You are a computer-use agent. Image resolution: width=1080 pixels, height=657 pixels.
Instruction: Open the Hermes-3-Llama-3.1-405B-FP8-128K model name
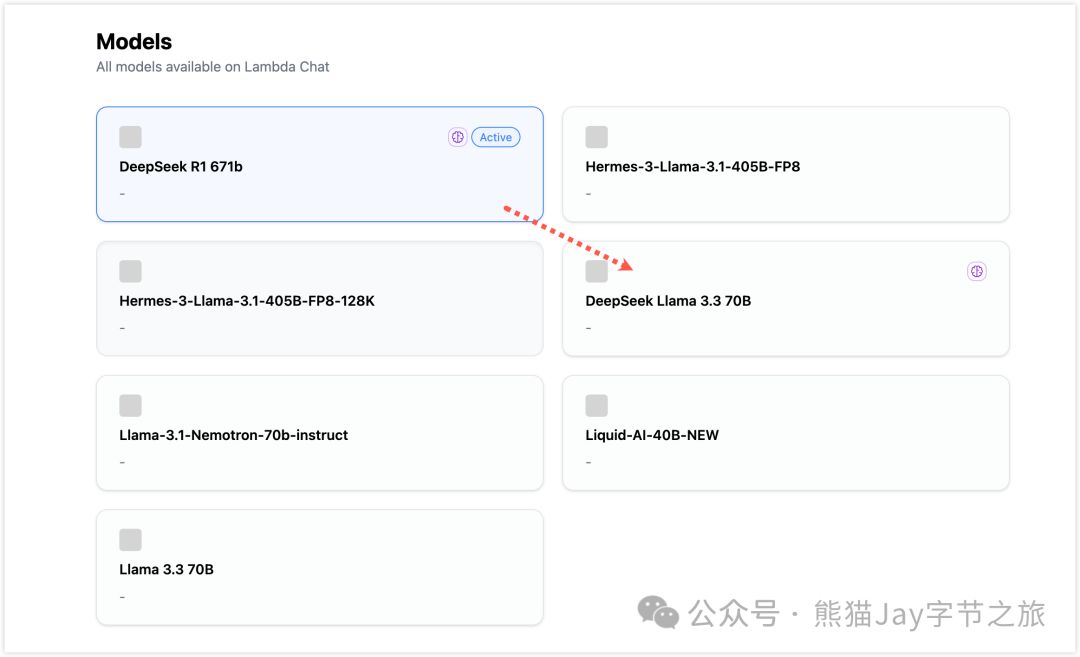pyautogui.click(x=247, y=301)
